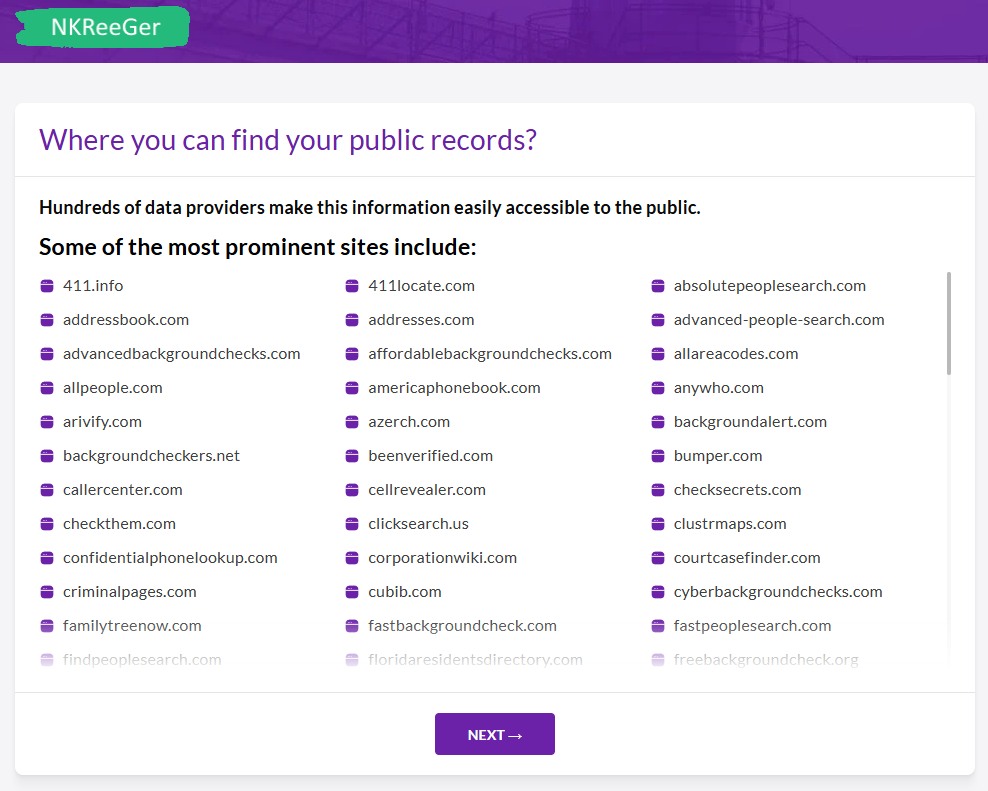Click the advancedbackgroundchecks.com text
The height and width of the screenshot is (791, 988).
click(x=181, y=354)
